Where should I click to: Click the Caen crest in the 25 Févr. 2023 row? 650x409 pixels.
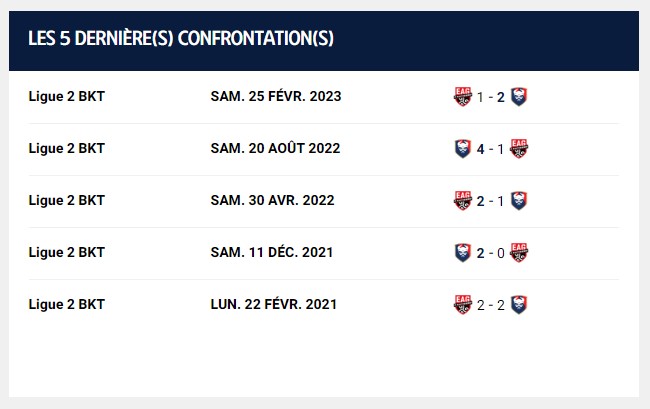519,97
